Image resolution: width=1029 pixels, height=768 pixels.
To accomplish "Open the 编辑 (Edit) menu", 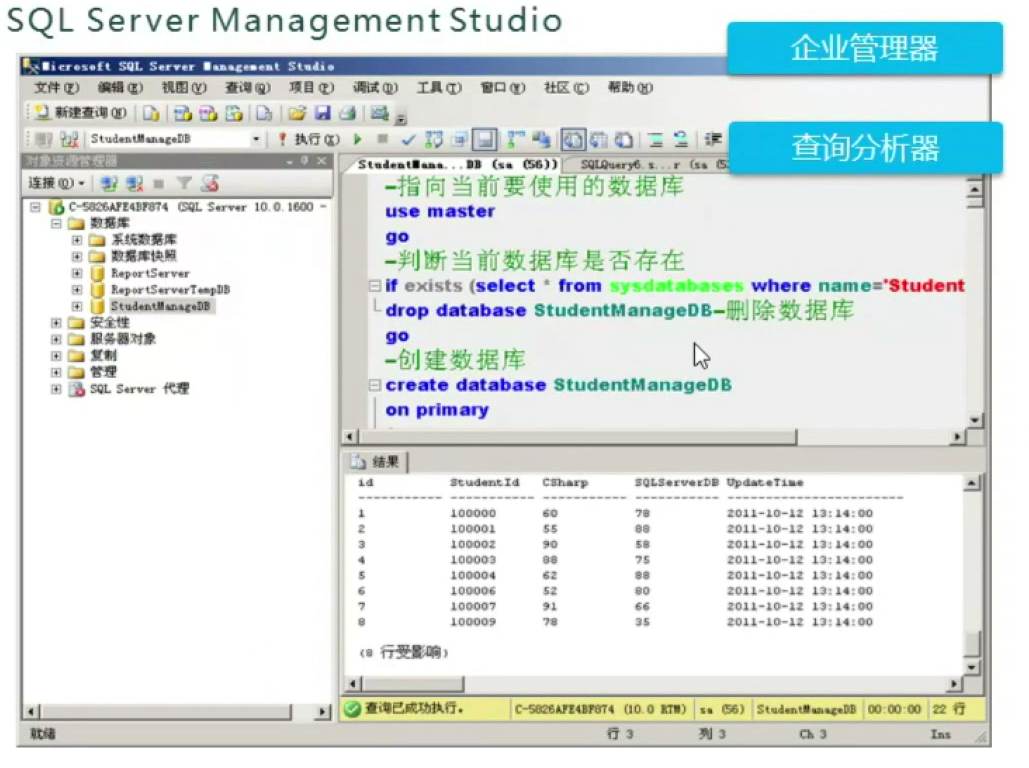I will [120, 87].
